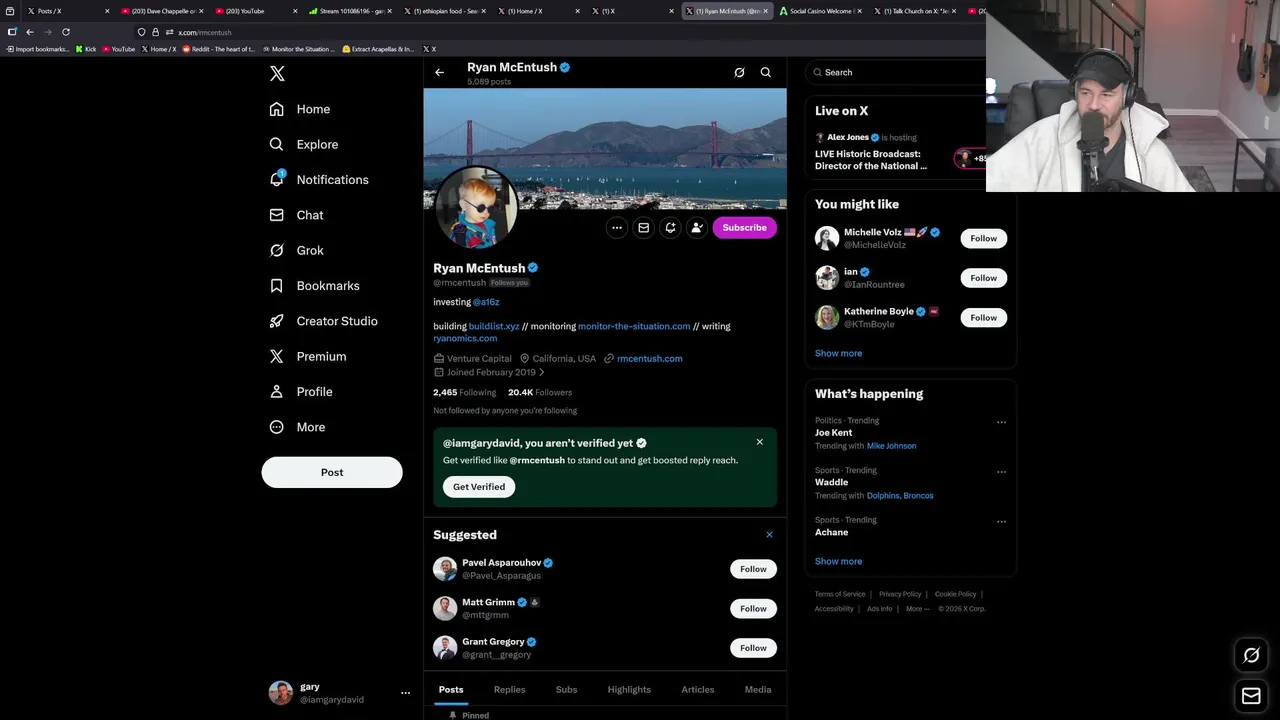Switch to the Articles tab
This screenshot has height=720, width=1280.
(698, 689)
